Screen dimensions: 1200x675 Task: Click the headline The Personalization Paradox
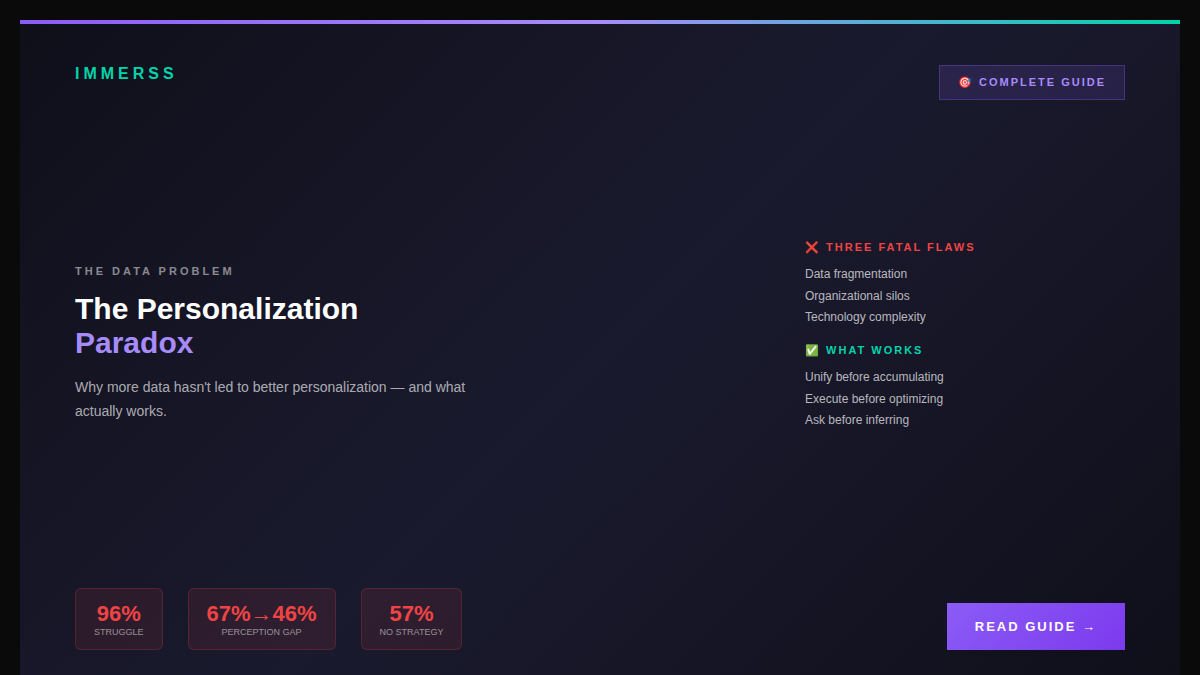pyautogui.click(x=216, y=323)
